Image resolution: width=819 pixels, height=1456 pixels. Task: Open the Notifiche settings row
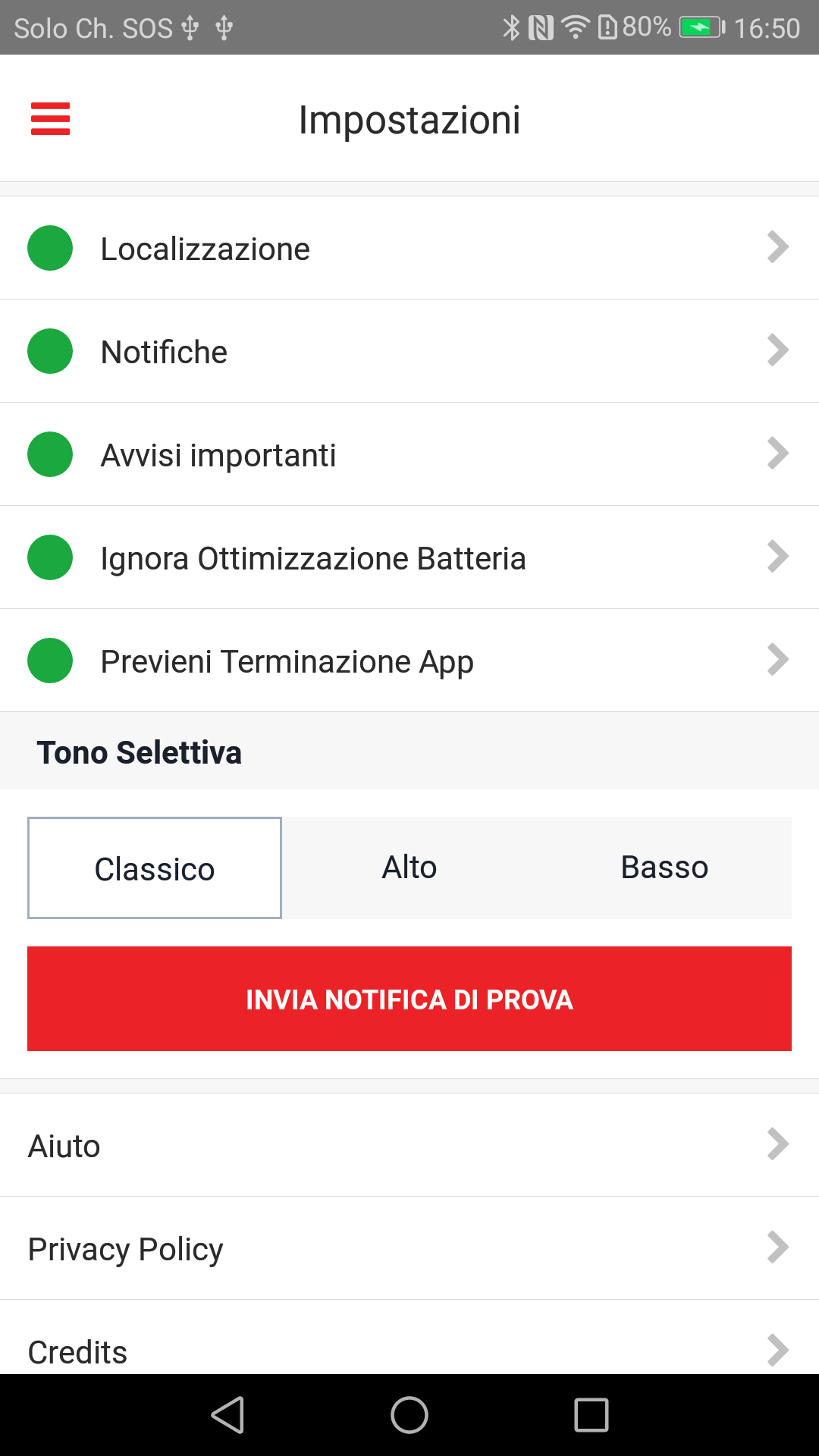(x=409, y=351)
